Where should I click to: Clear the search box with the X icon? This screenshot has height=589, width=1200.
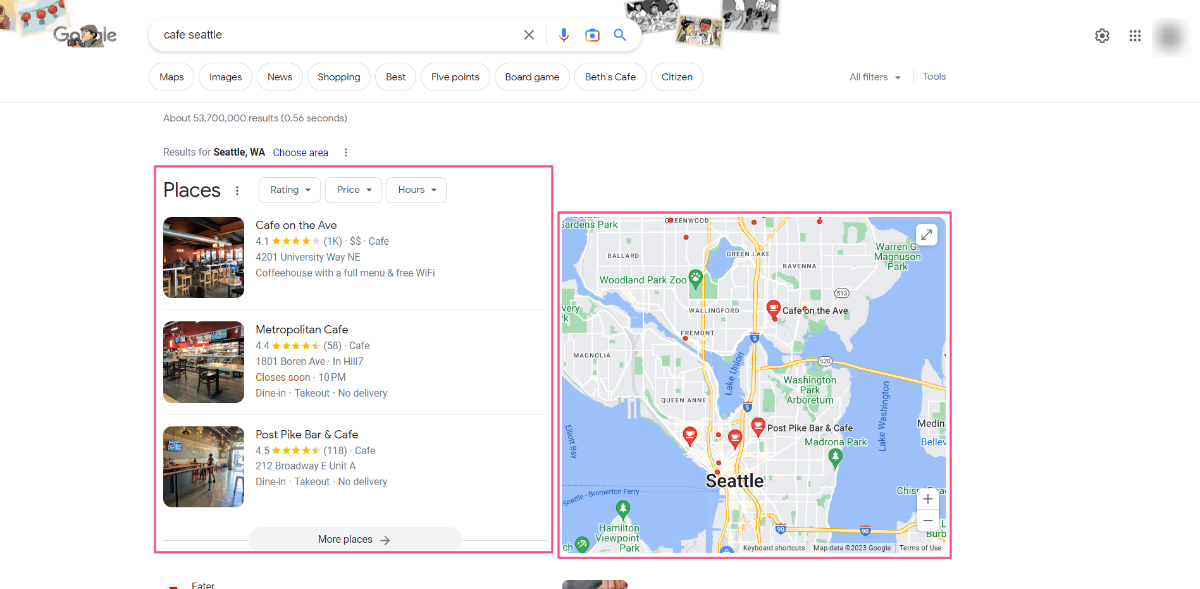pyautogui.click(x=529, y=35)
